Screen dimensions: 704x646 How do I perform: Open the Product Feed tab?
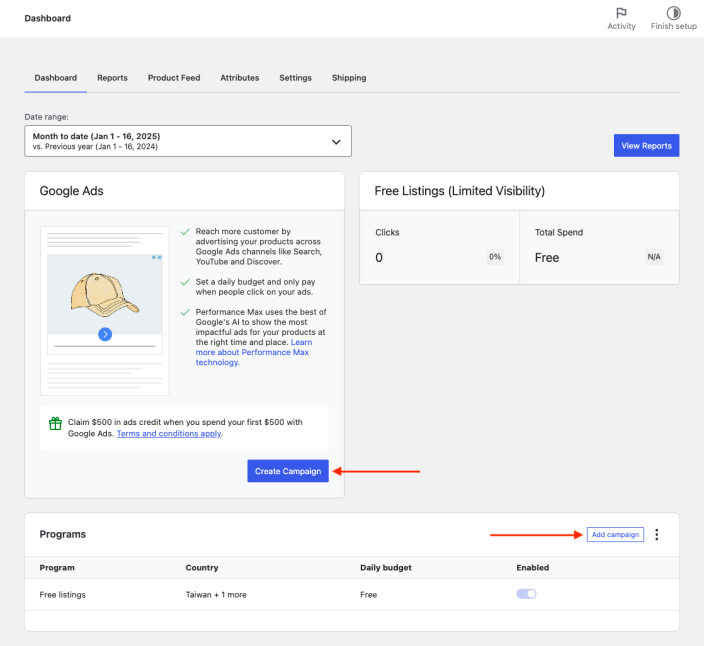tap(174, 78)
